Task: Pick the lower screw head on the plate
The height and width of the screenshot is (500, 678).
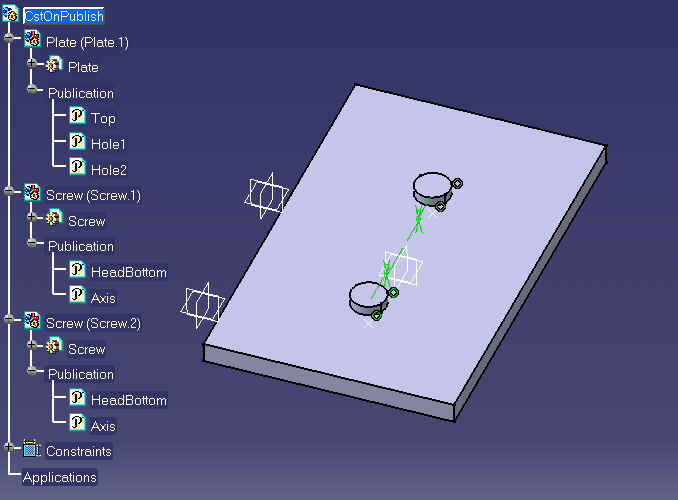Action: pos(366,295)
